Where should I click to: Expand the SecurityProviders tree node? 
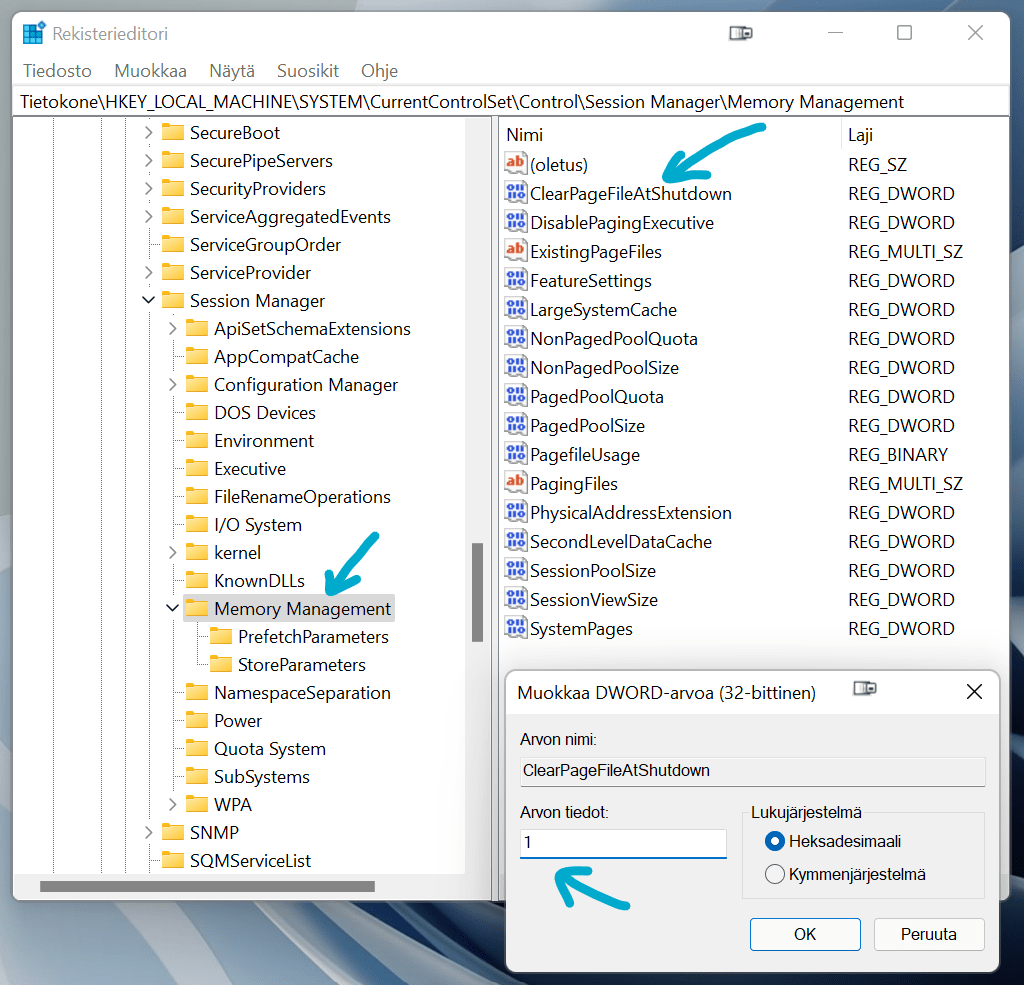tap(148, 189)
